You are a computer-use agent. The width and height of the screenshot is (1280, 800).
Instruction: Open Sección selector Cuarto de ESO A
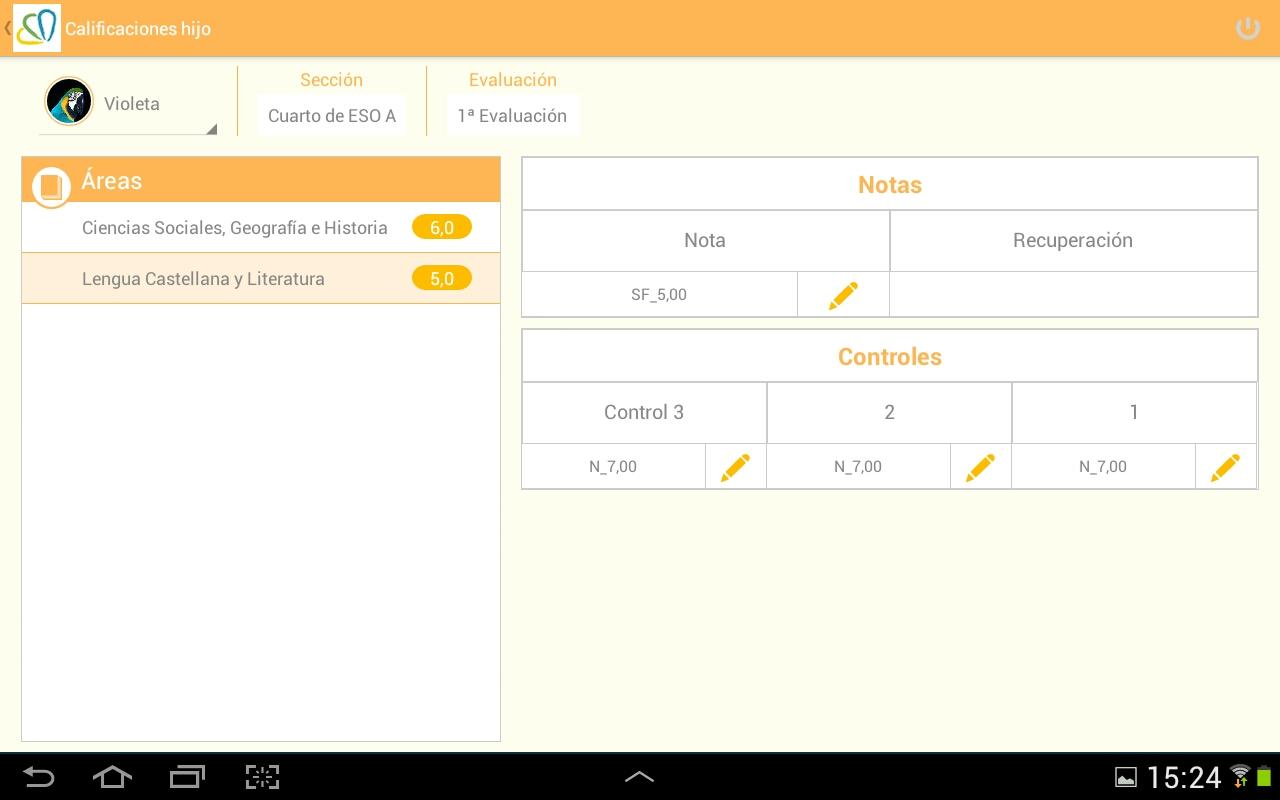click(x=332, y=116)
